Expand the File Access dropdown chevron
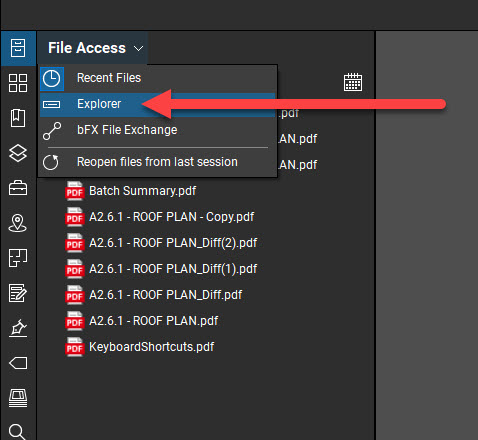The width and height of the screenshot is (478, 440). [x=138, y=49]
